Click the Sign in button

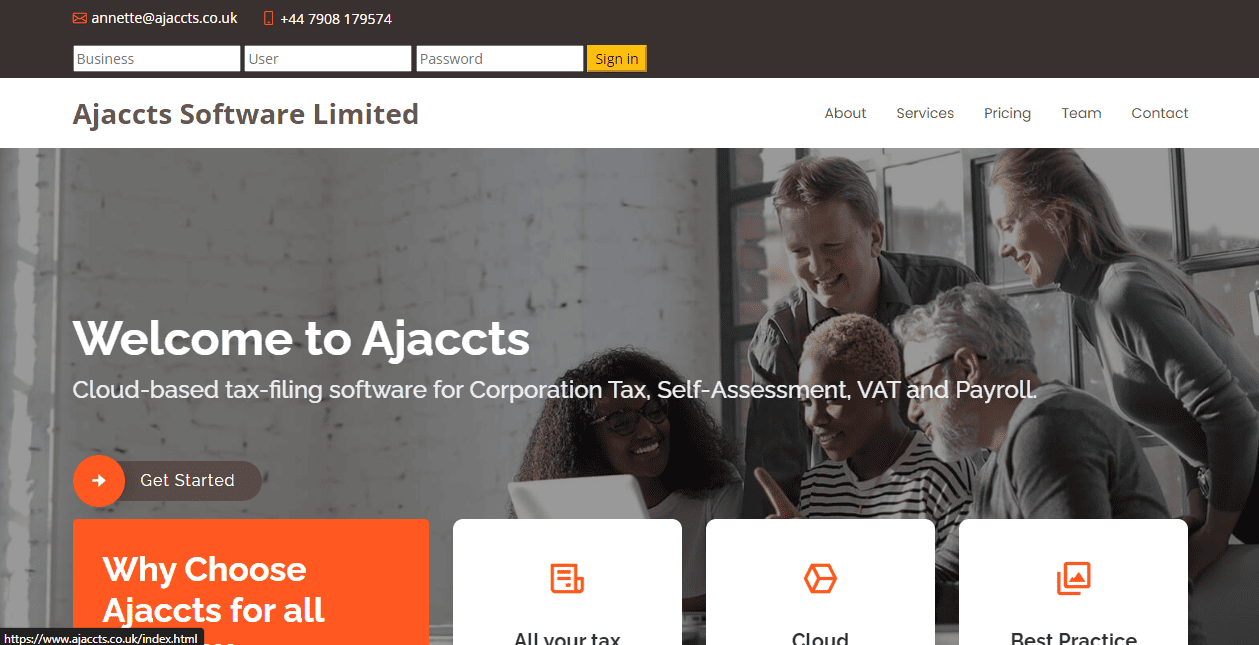pyautogui.click(x=617, y=59)
